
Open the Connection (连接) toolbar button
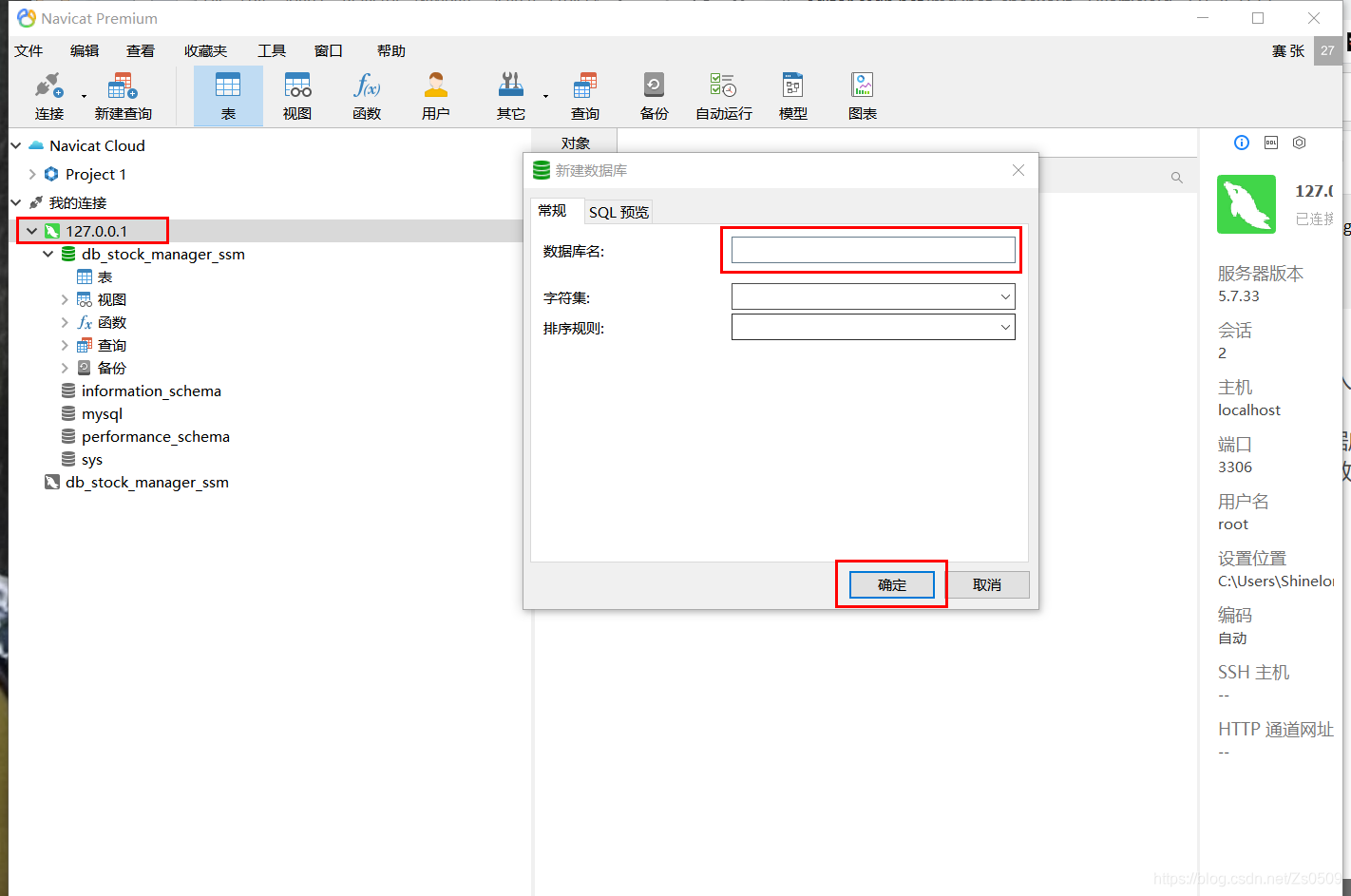49,96
